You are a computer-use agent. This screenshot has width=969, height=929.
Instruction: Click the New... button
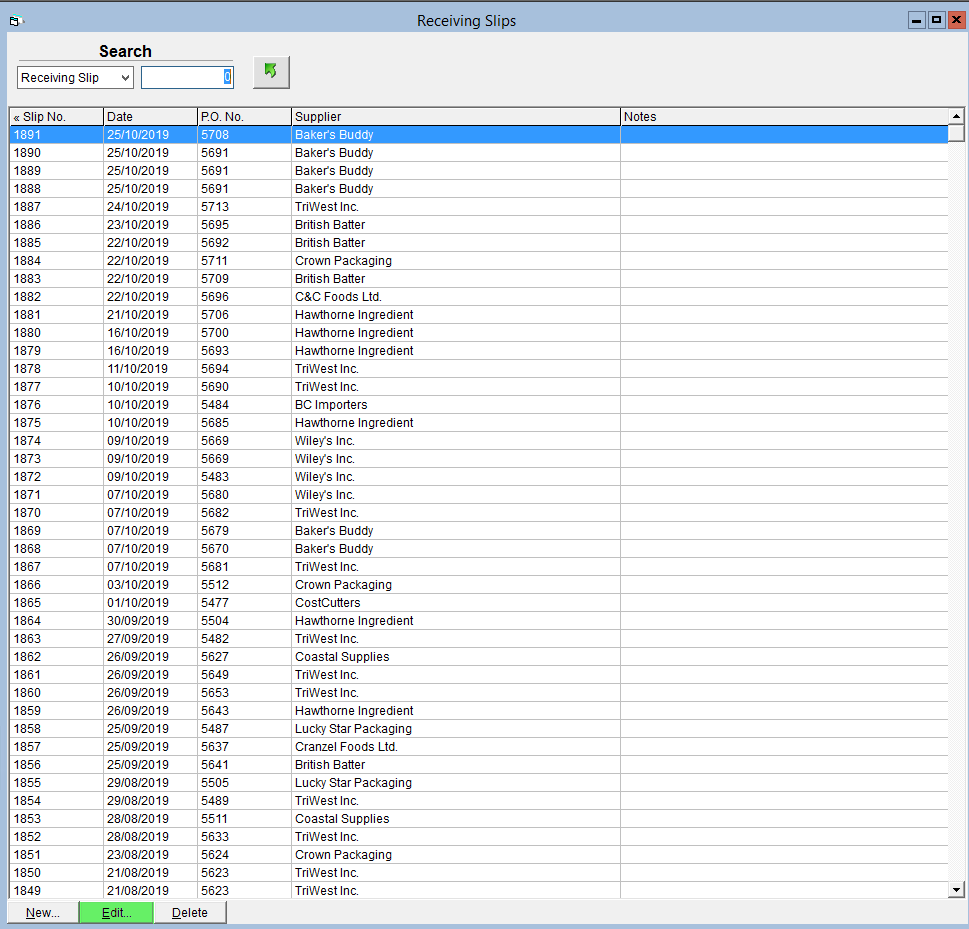click(x=43, y=913)
